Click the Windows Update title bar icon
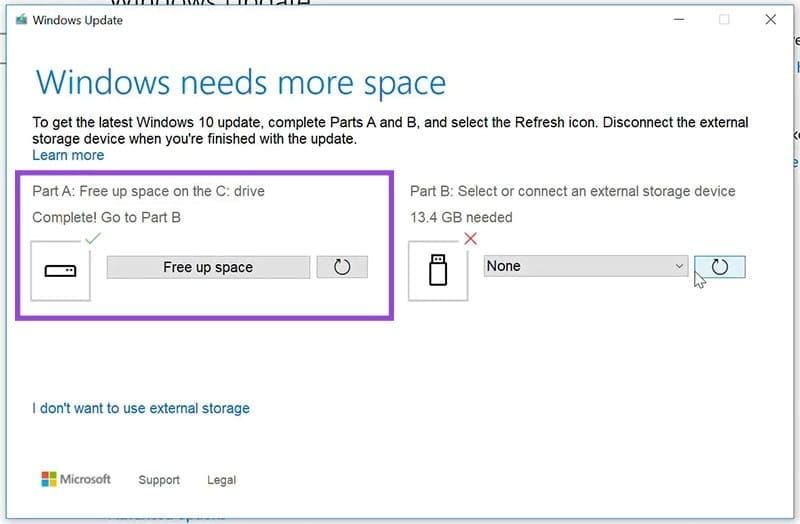This screenshot has width=800, height=524. click(x=20, y=20)
